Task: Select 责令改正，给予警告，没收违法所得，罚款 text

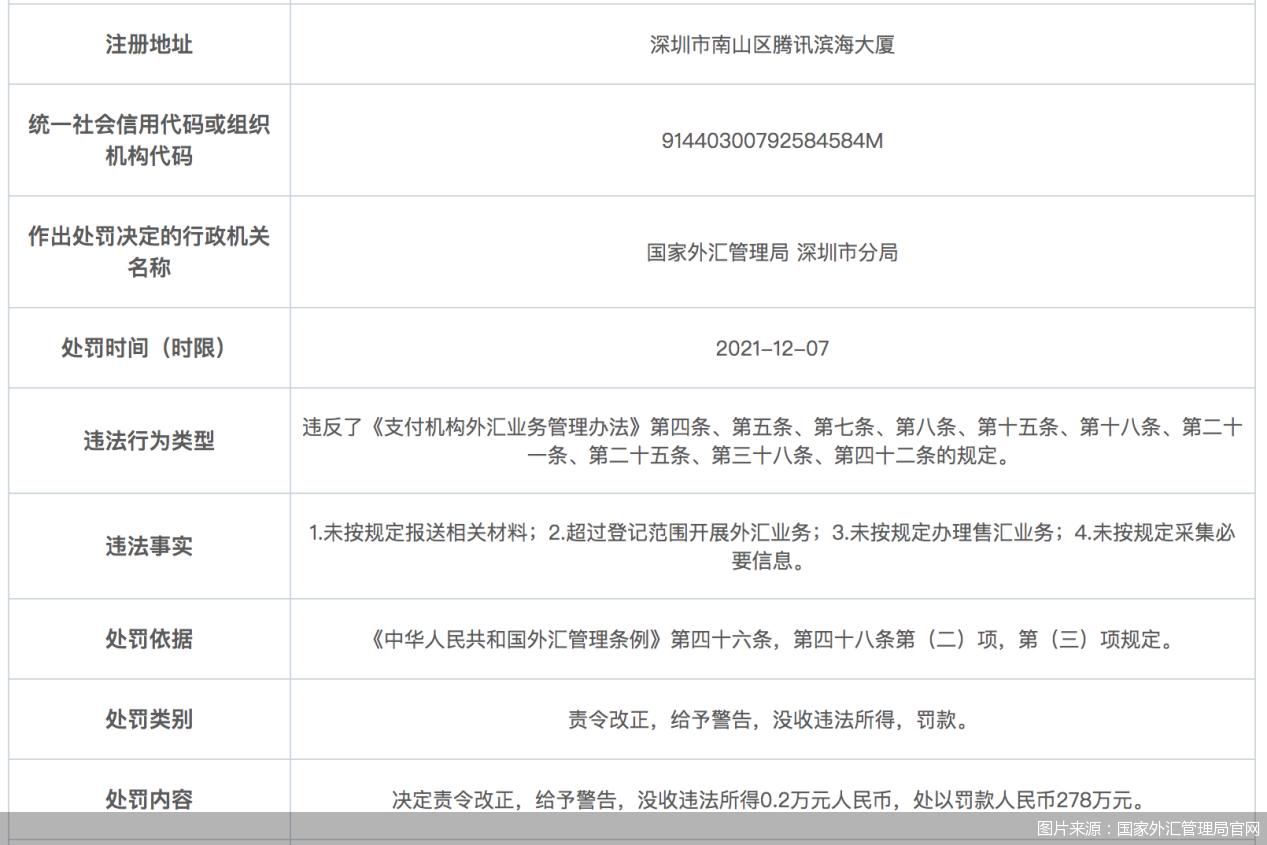Action: pyautogui.click(x=767, y=720)
